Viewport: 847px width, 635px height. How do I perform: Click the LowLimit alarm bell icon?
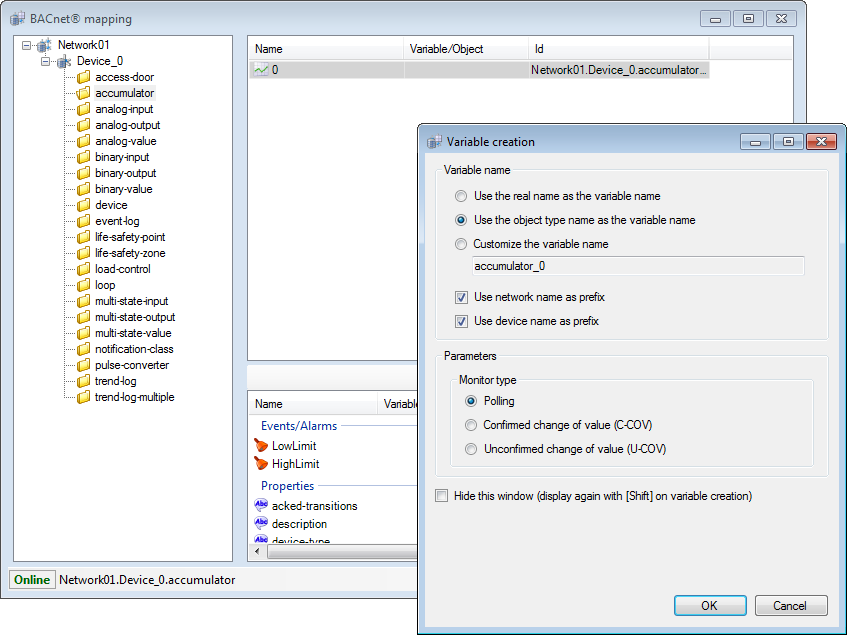click(x=261, y=445)
